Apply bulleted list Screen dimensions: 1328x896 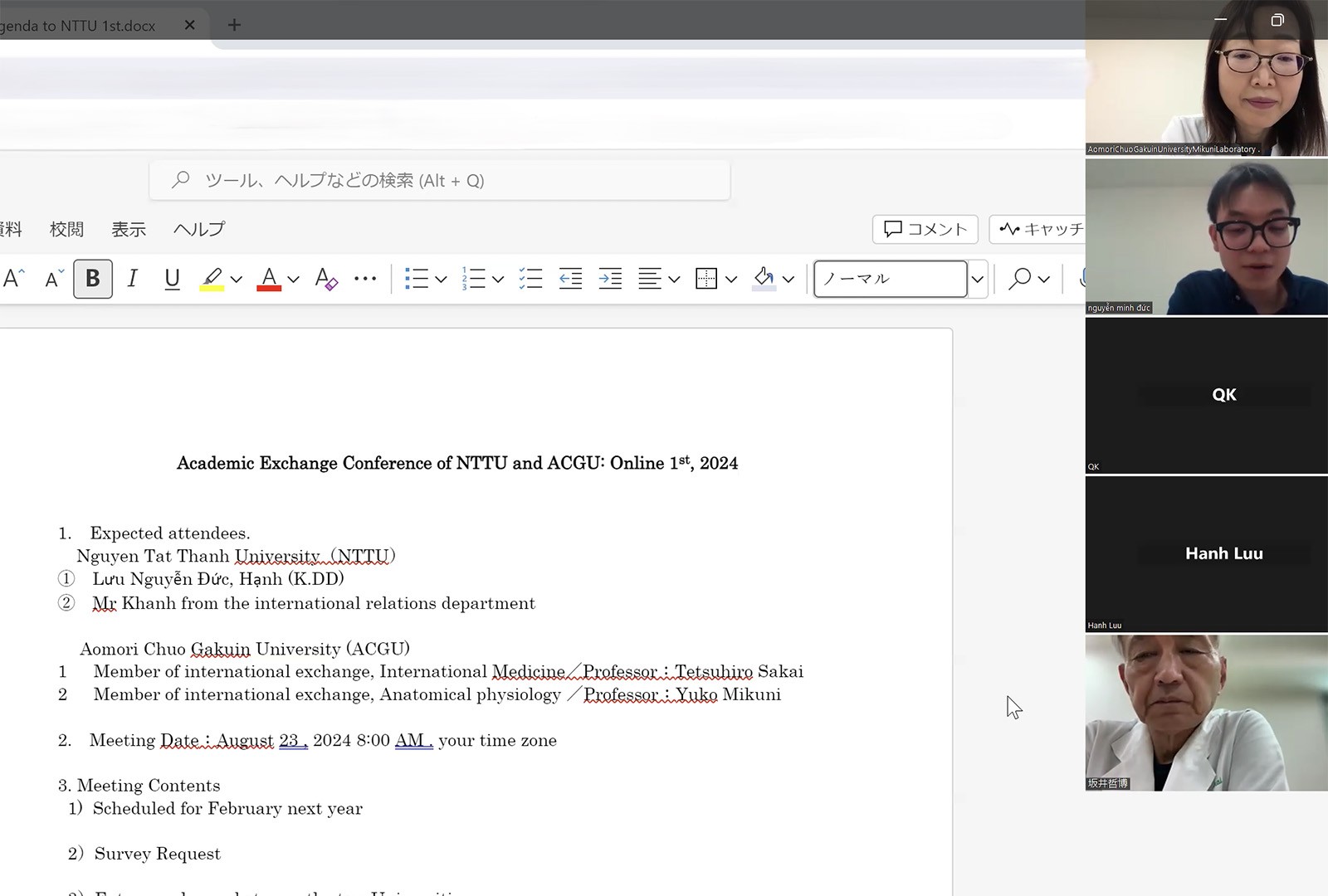click(x=416, y=279)
